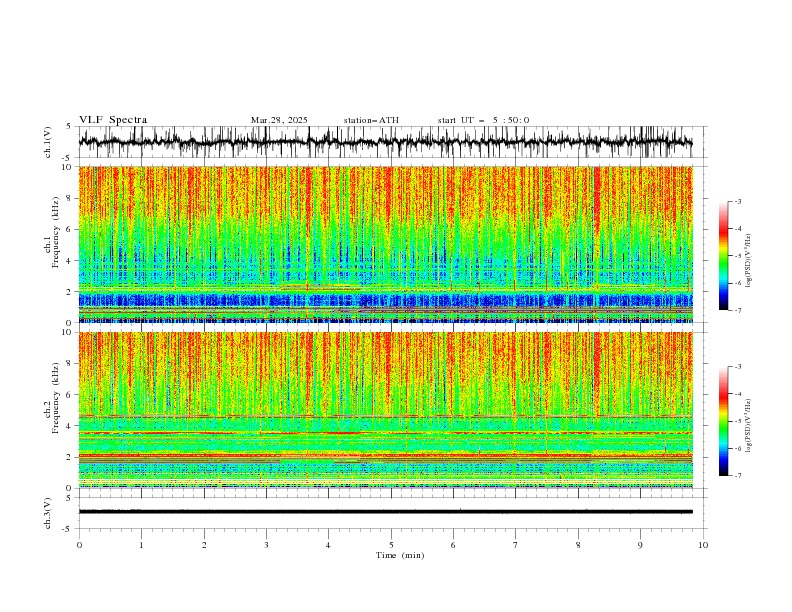Select the "start UT = 5 :50: 0" text
Screen dimensions: 792x612
[x=483, y=120]
